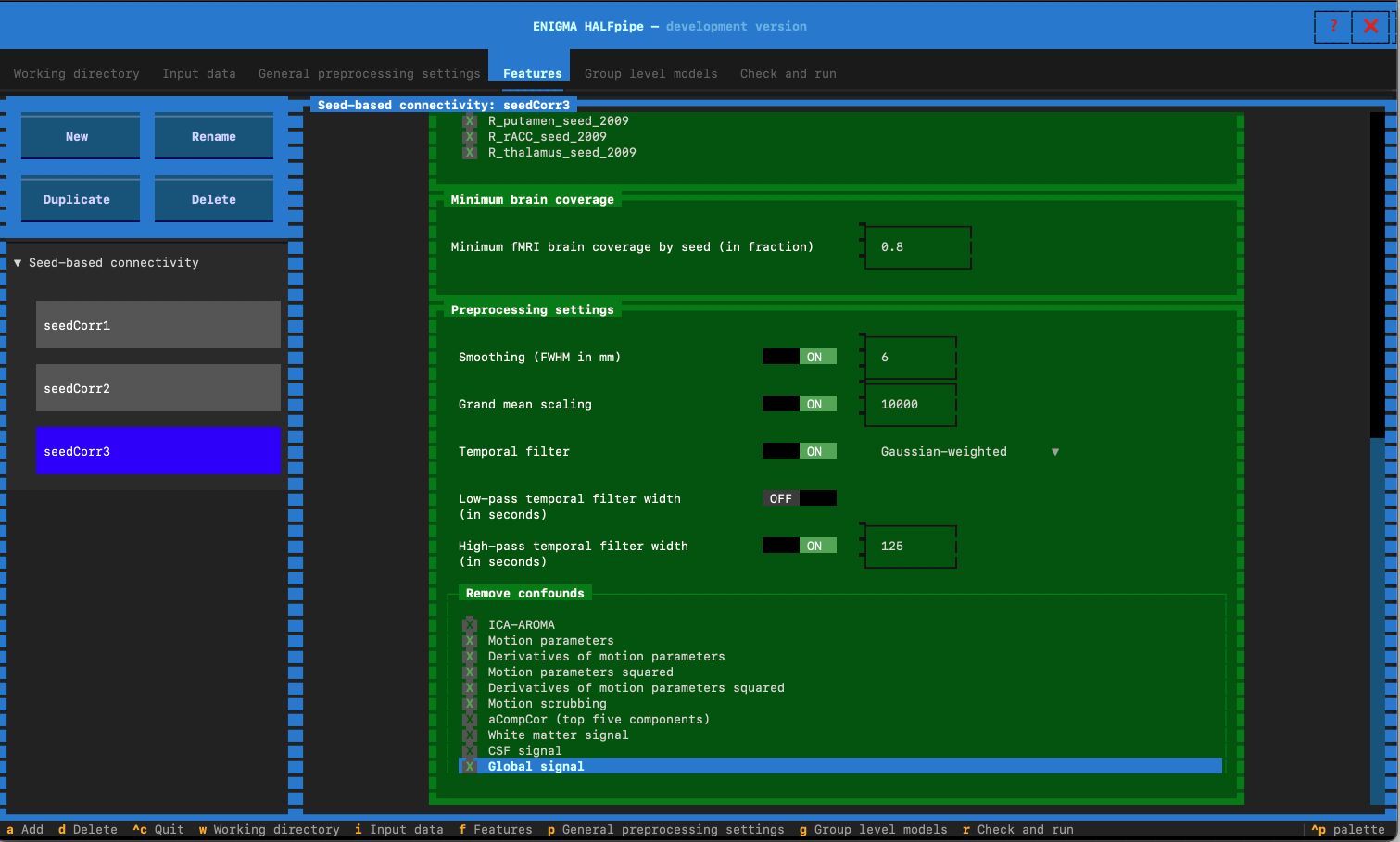Open the Input data tab

coord(199,73)
